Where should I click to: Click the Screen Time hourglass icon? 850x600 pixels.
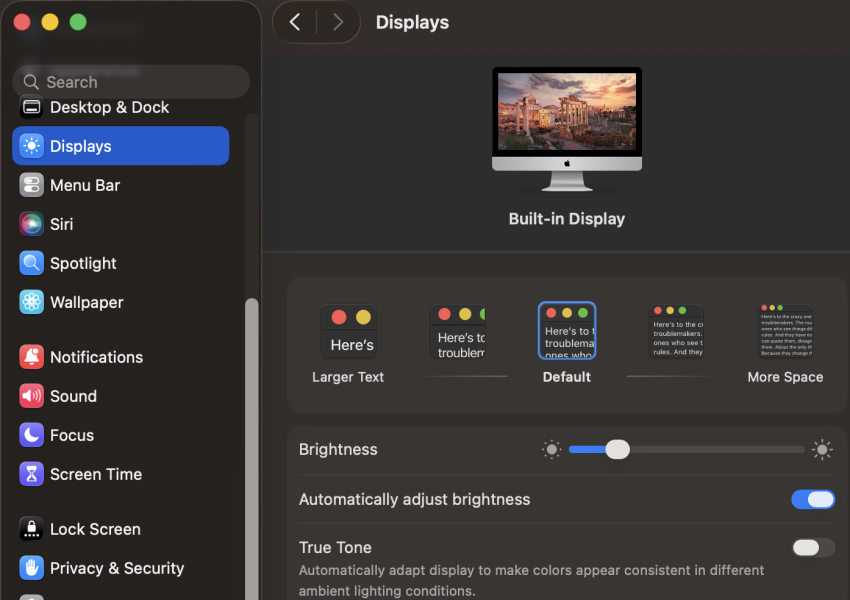(32, 474)
